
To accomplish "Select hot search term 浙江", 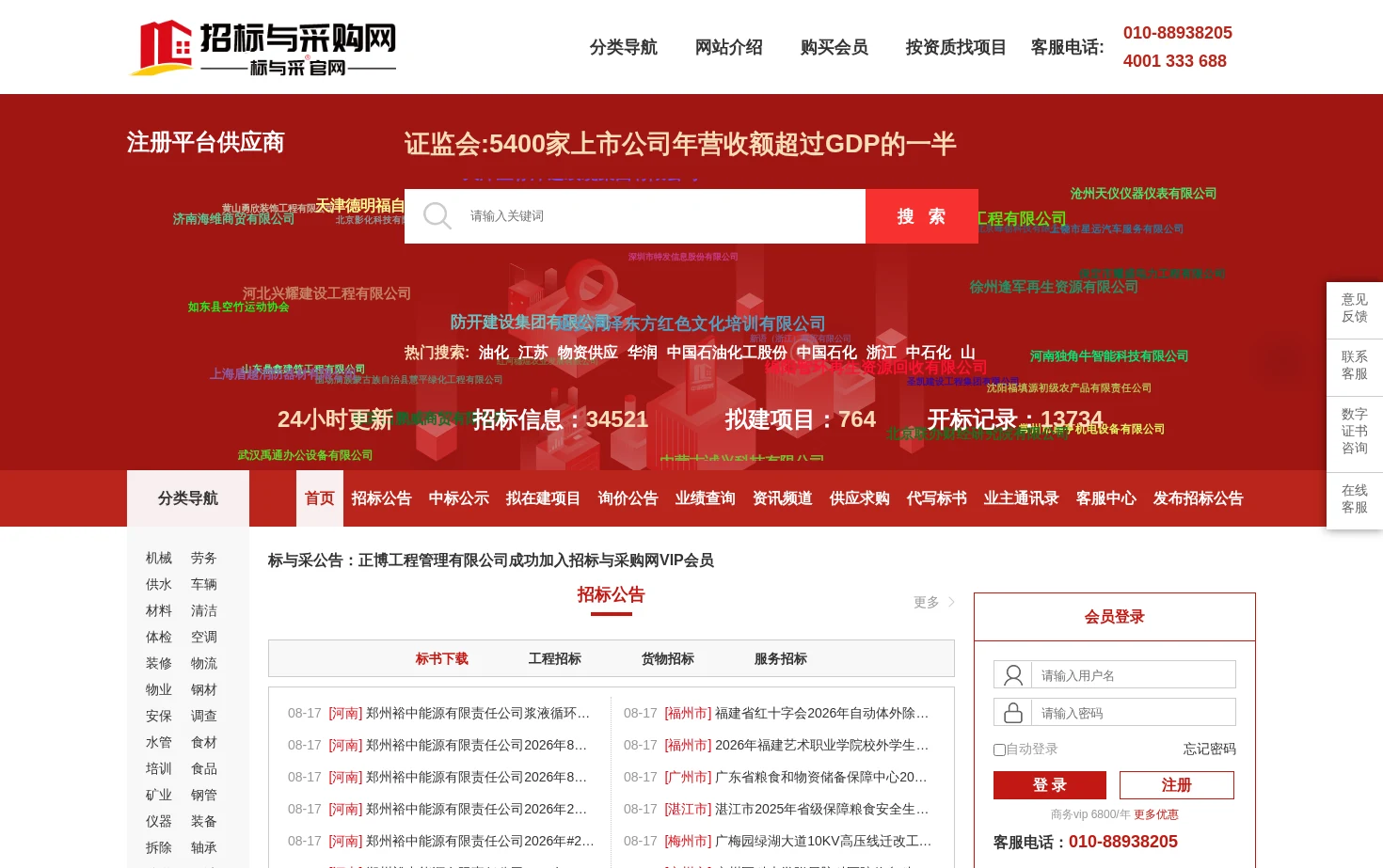I will coord(882,353).
